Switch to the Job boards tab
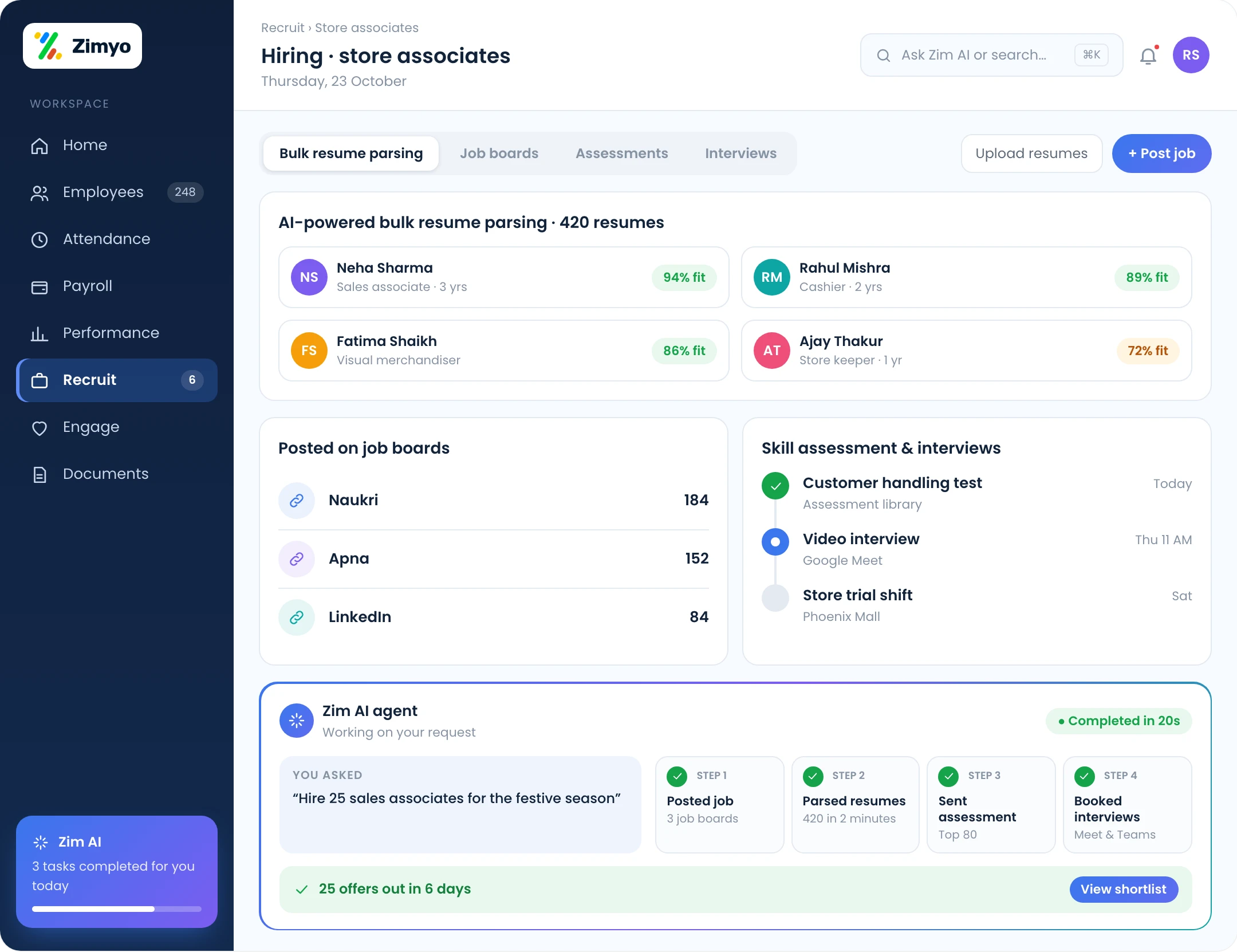The width and height of the screenshot is (1237, 952). coord(499,154)
